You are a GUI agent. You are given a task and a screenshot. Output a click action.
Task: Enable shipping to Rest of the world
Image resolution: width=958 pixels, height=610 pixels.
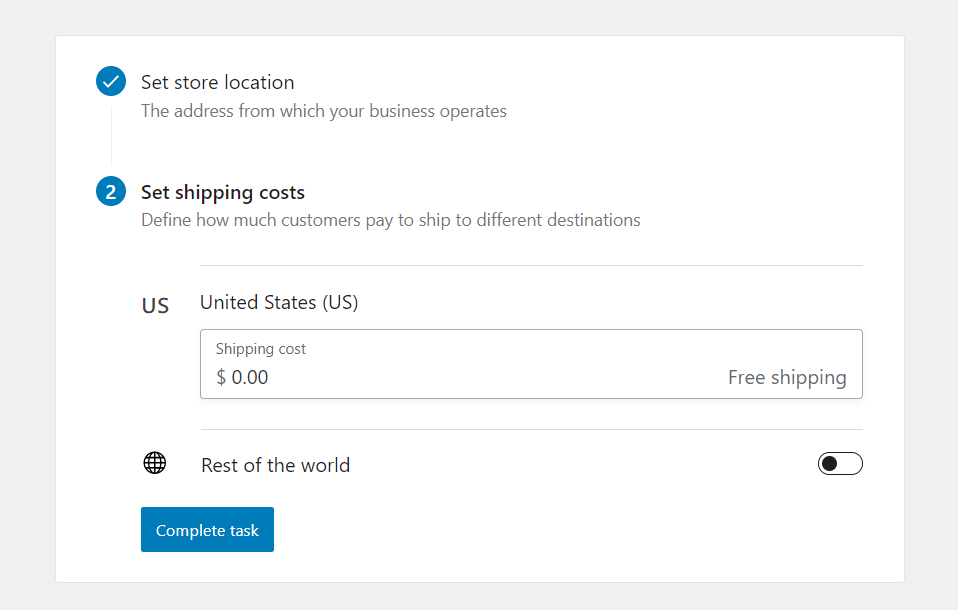(840, 463)
